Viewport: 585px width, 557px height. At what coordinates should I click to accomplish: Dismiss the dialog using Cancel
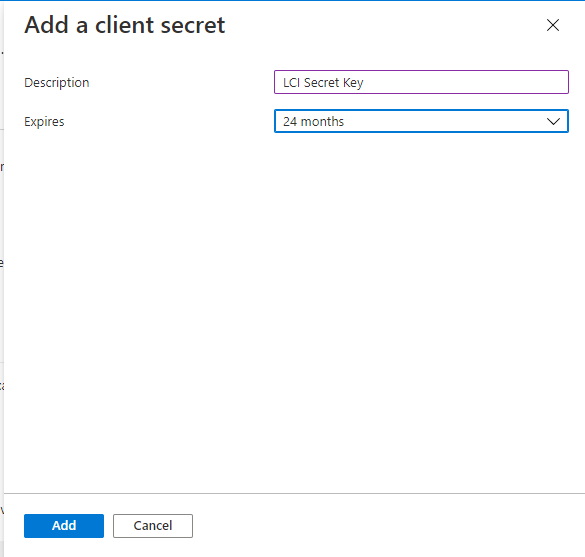coord(153,526)
